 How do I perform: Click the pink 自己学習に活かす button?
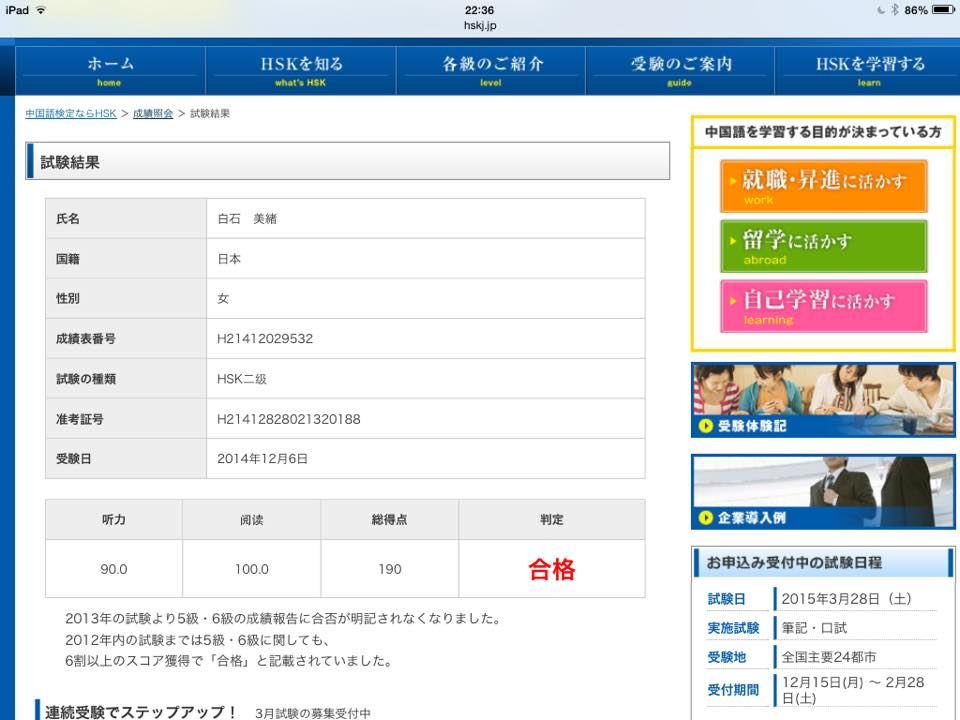823,306
